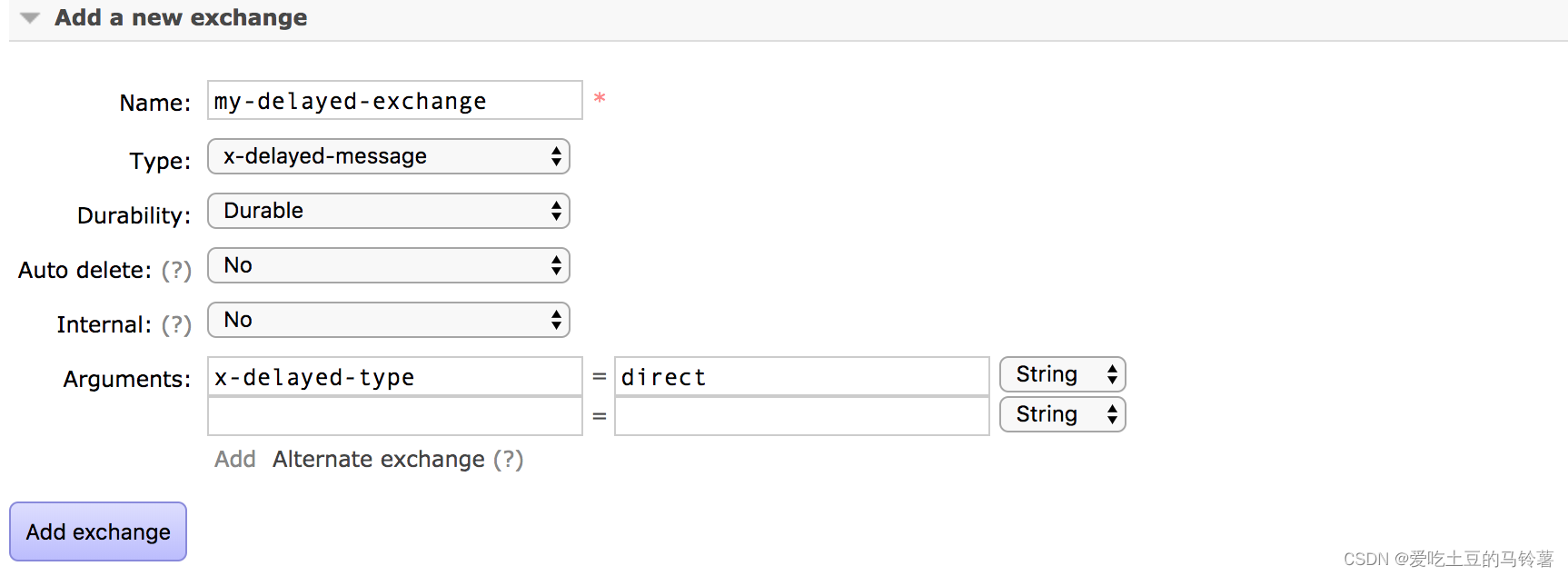
Task: Show help (?) for Internal
Action: [x=176, y=325]
